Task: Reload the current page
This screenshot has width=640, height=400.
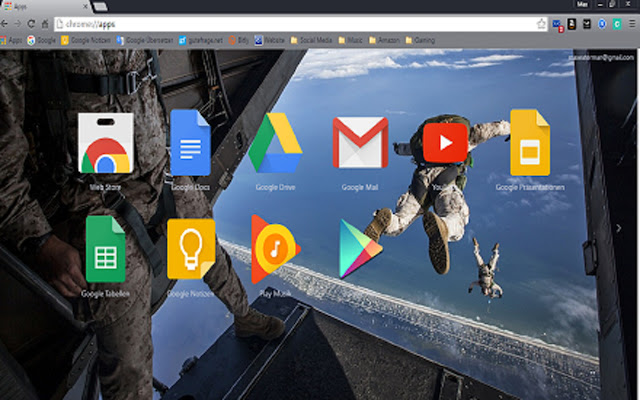Action: pyautogui.click(x=31, y=24)
